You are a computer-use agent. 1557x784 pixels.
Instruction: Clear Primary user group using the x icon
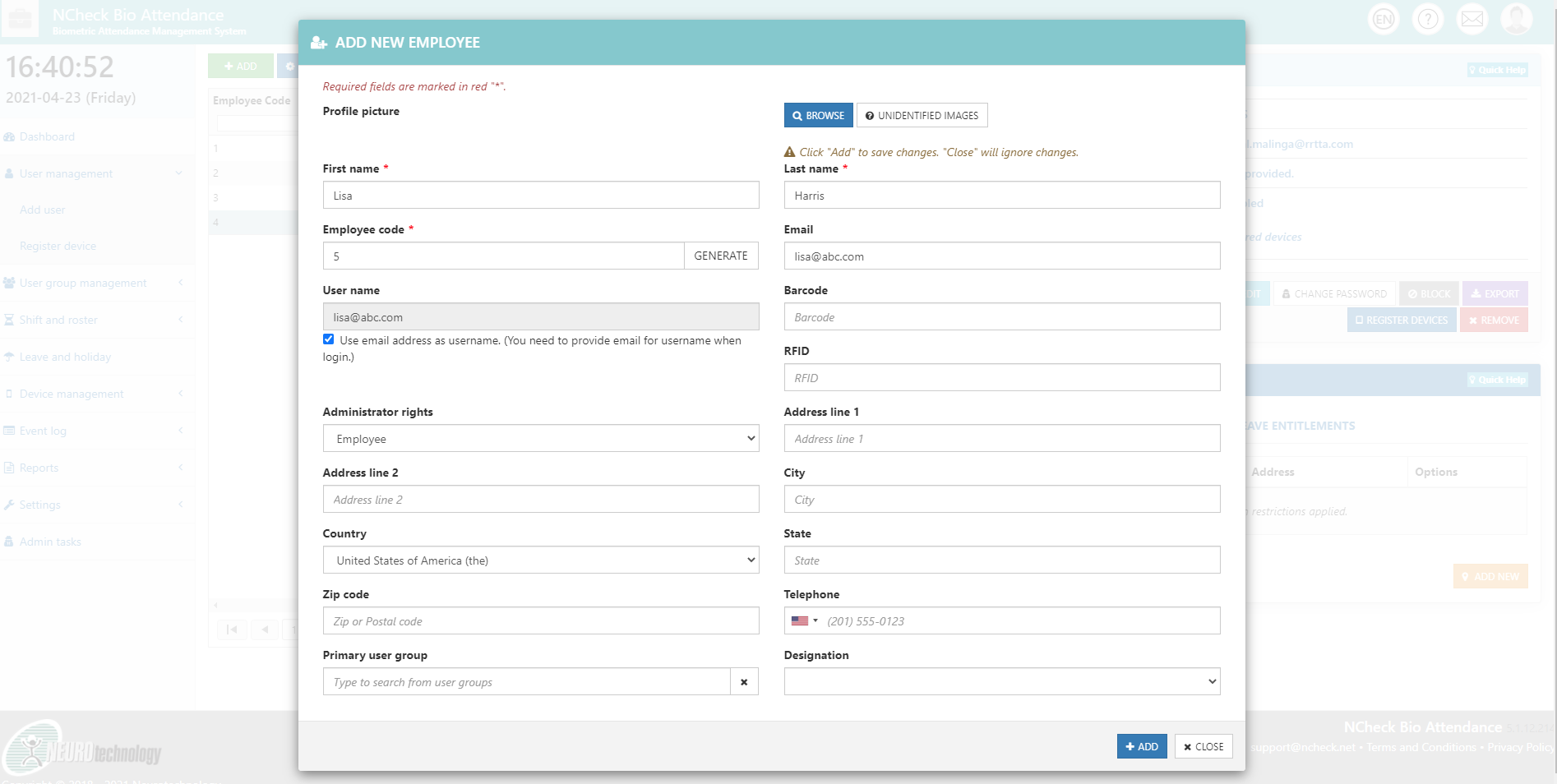pos(744,681)
